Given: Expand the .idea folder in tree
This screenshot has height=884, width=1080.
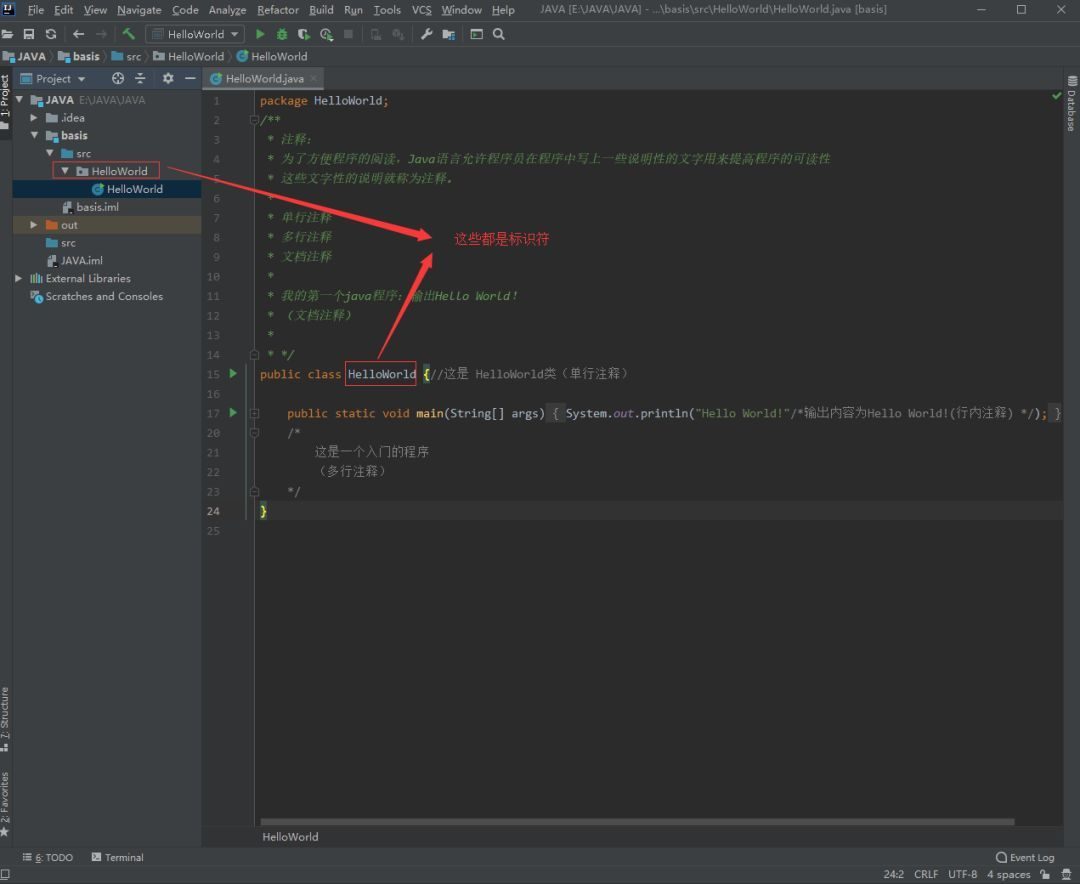Looking at the screenshot, I should (x=34, y=118).
